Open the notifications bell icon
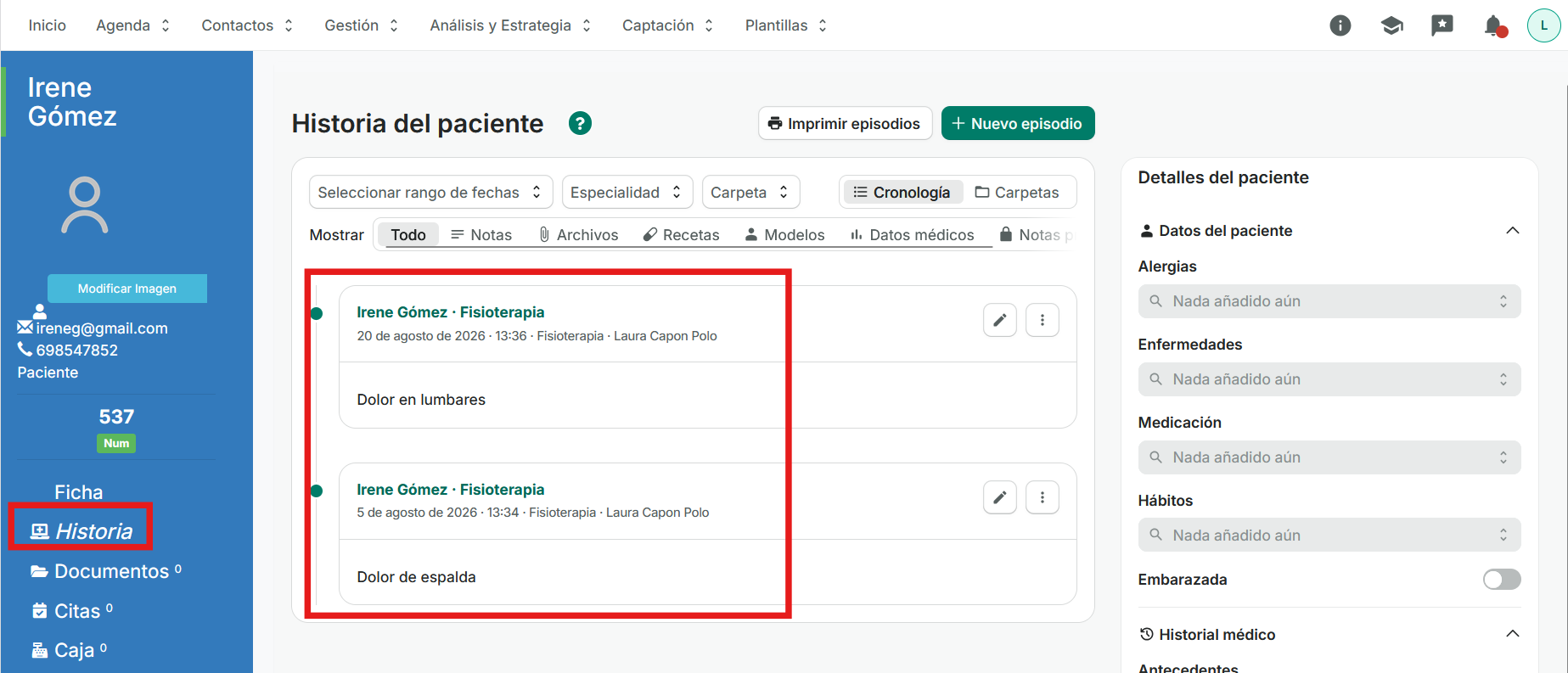The image size is (1568, 673). tap(1494, 25)
